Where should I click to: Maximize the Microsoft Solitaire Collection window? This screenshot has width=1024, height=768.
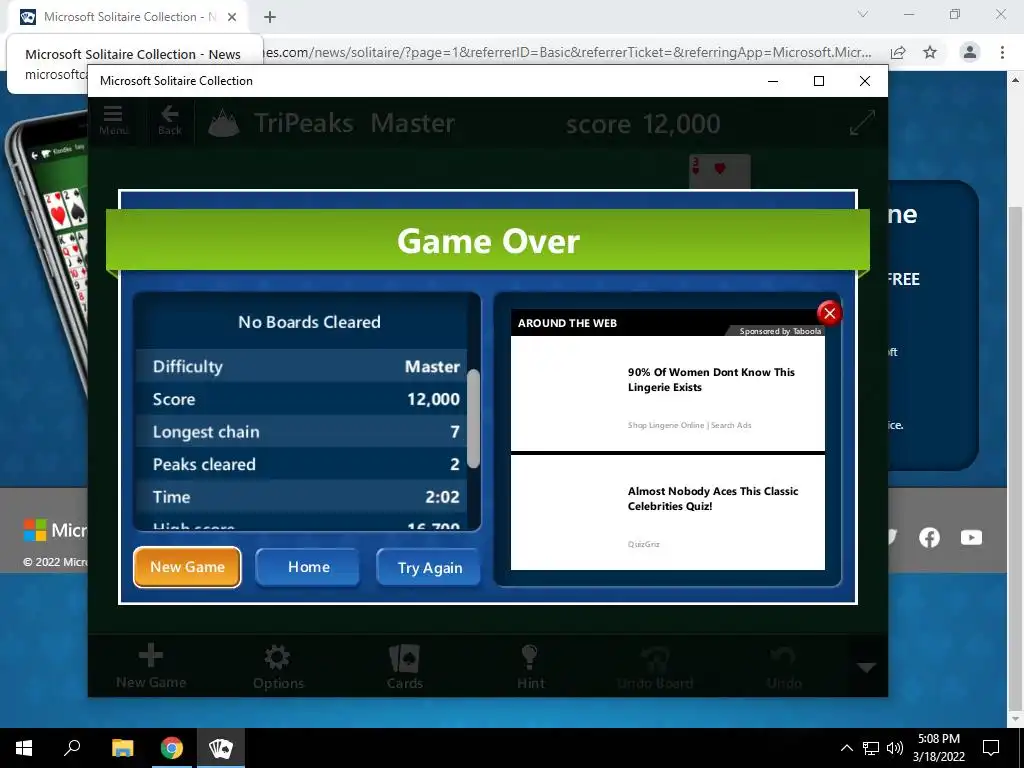click(818, 81)
